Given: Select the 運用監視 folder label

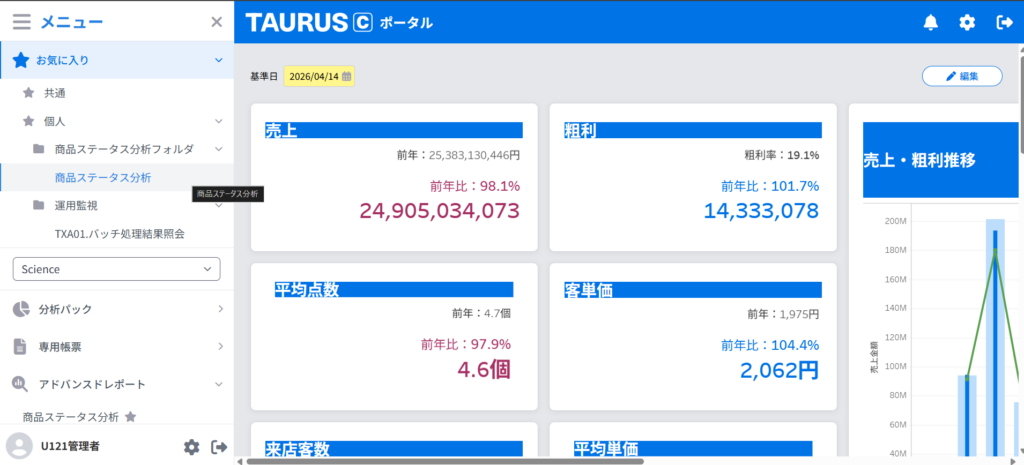Looking at the screenshot, I should pyautogui.click(x=76, y=206).
